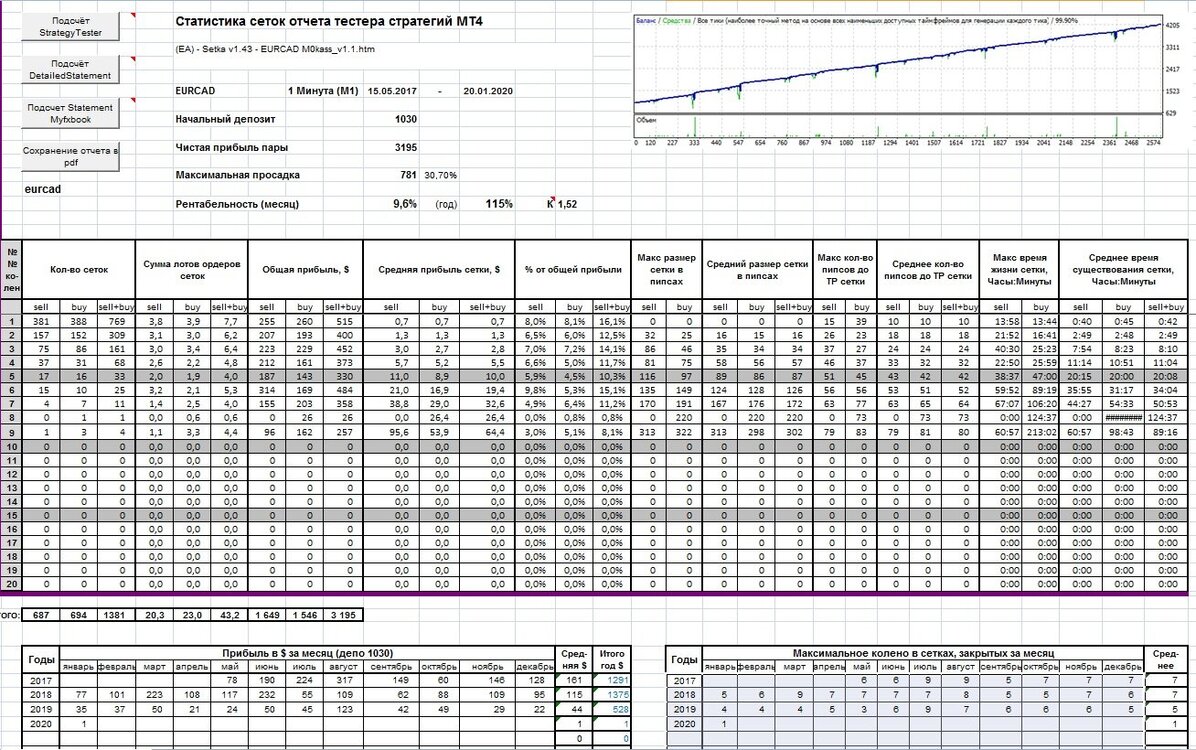Select 2018 yearly total 1375 cell
1196x750 pixels.
tap(612, 695)
